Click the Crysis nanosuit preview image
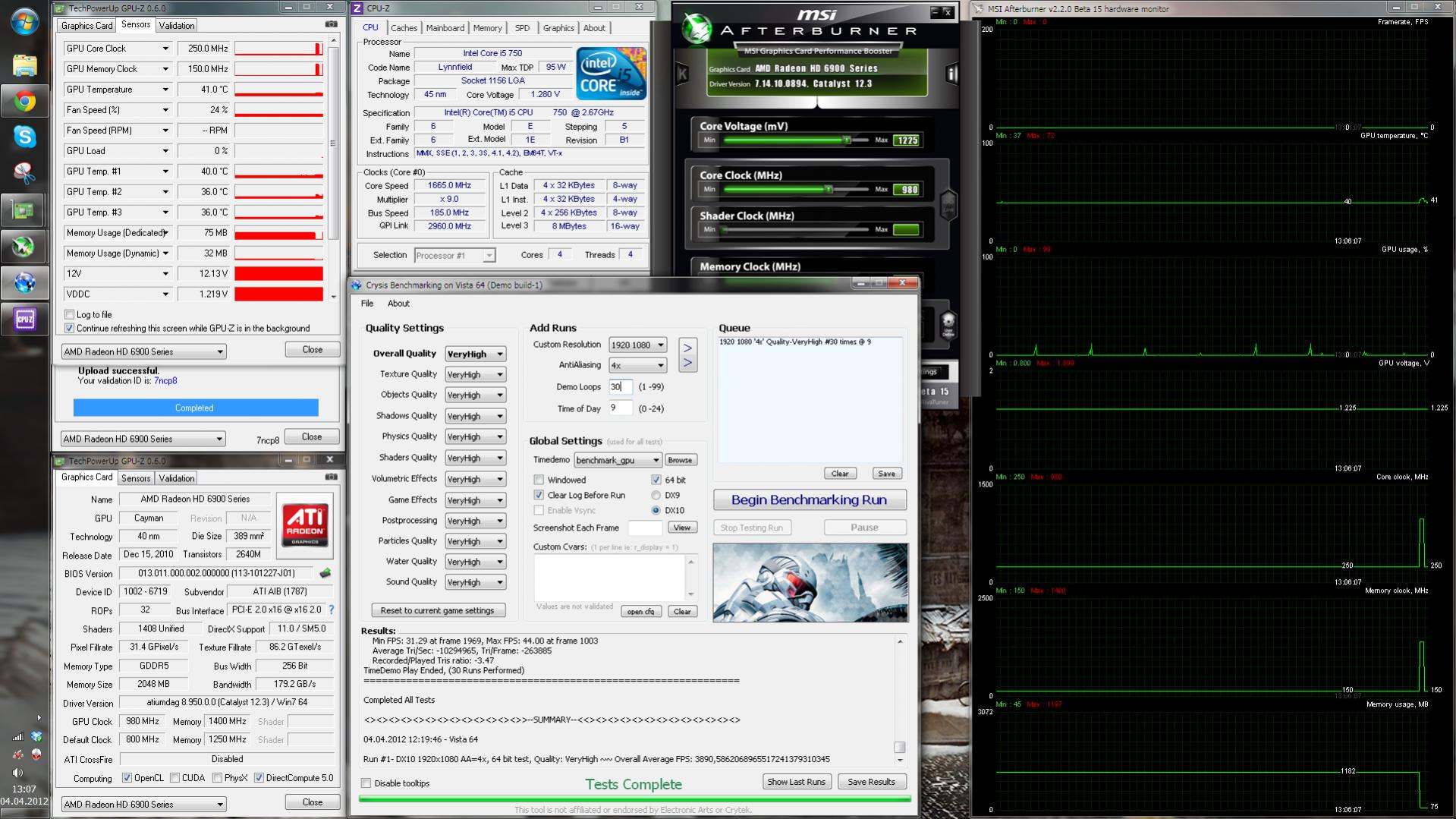 [810, 582]
